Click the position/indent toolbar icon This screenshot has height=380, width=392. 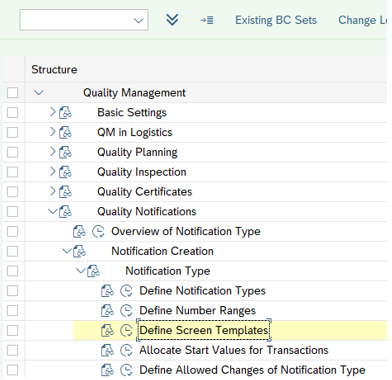[x=207, y=20]
